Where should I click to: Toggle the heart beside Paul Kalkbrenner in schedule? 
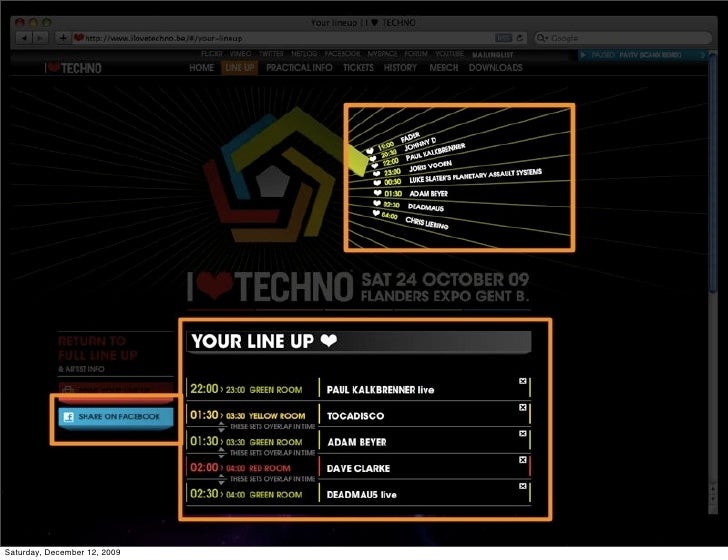click(374, 166)
